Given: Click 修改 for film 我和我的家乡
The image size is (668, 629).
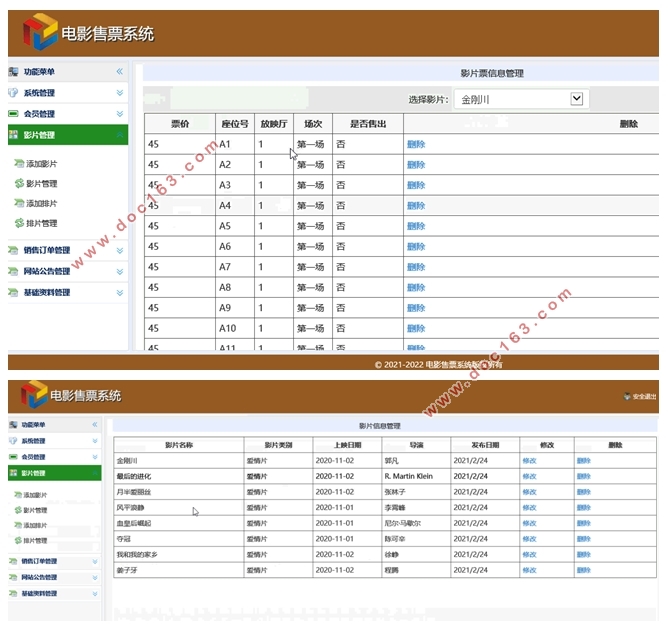Looking at the screenshot, I should 529,554.
